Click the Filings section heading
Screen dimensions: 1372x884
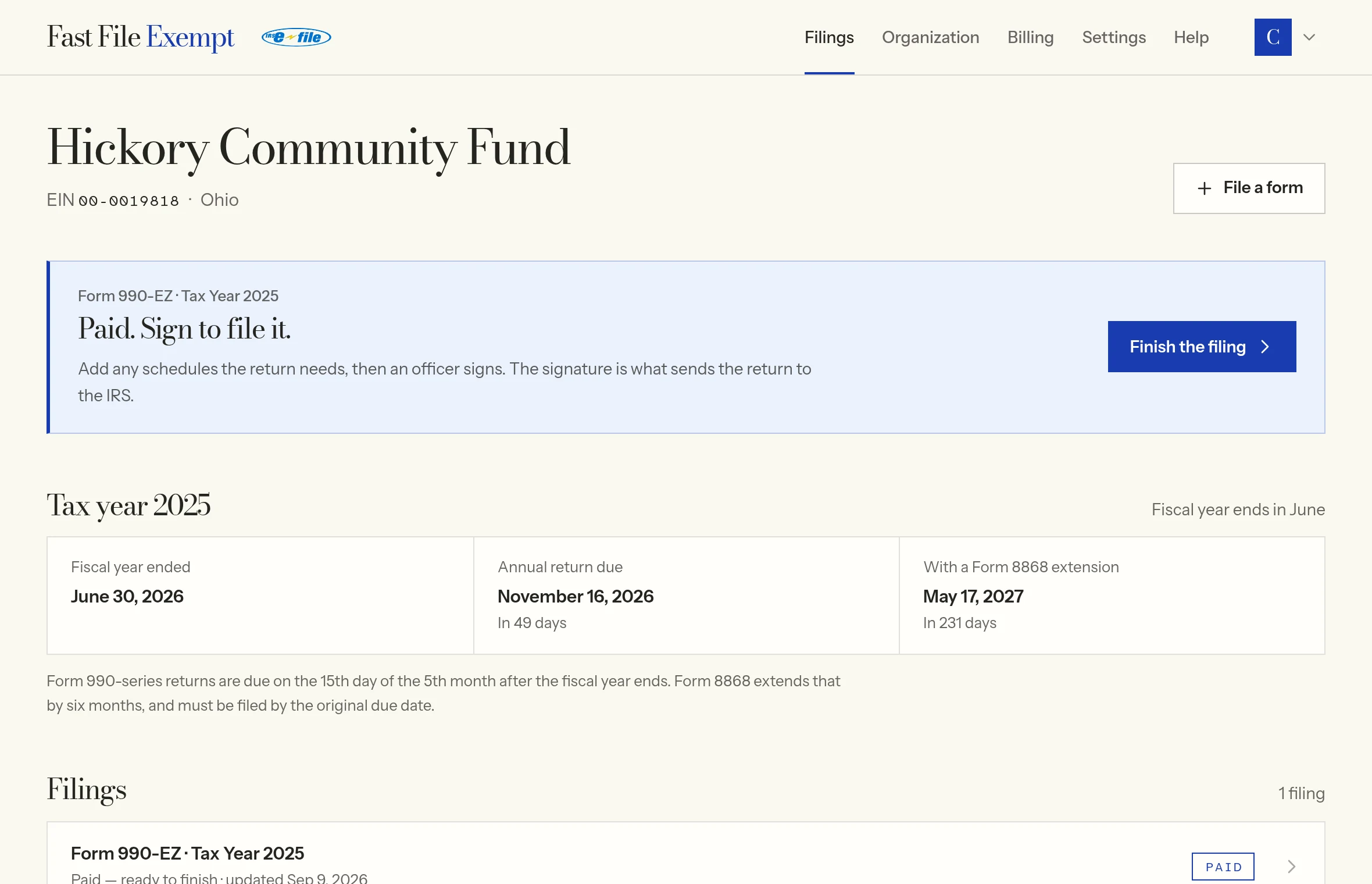87,790
